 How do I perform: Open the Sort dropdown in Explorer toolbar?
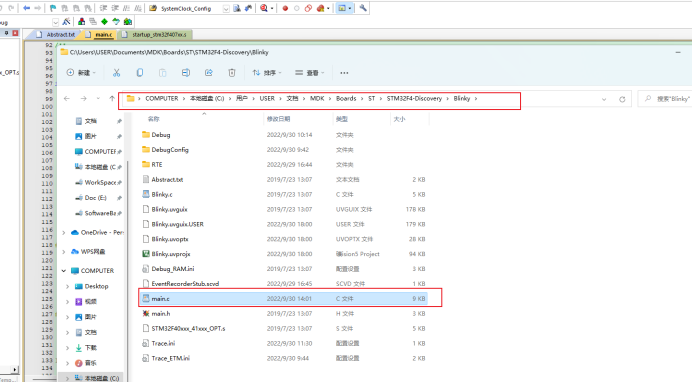tap(267, 73)
